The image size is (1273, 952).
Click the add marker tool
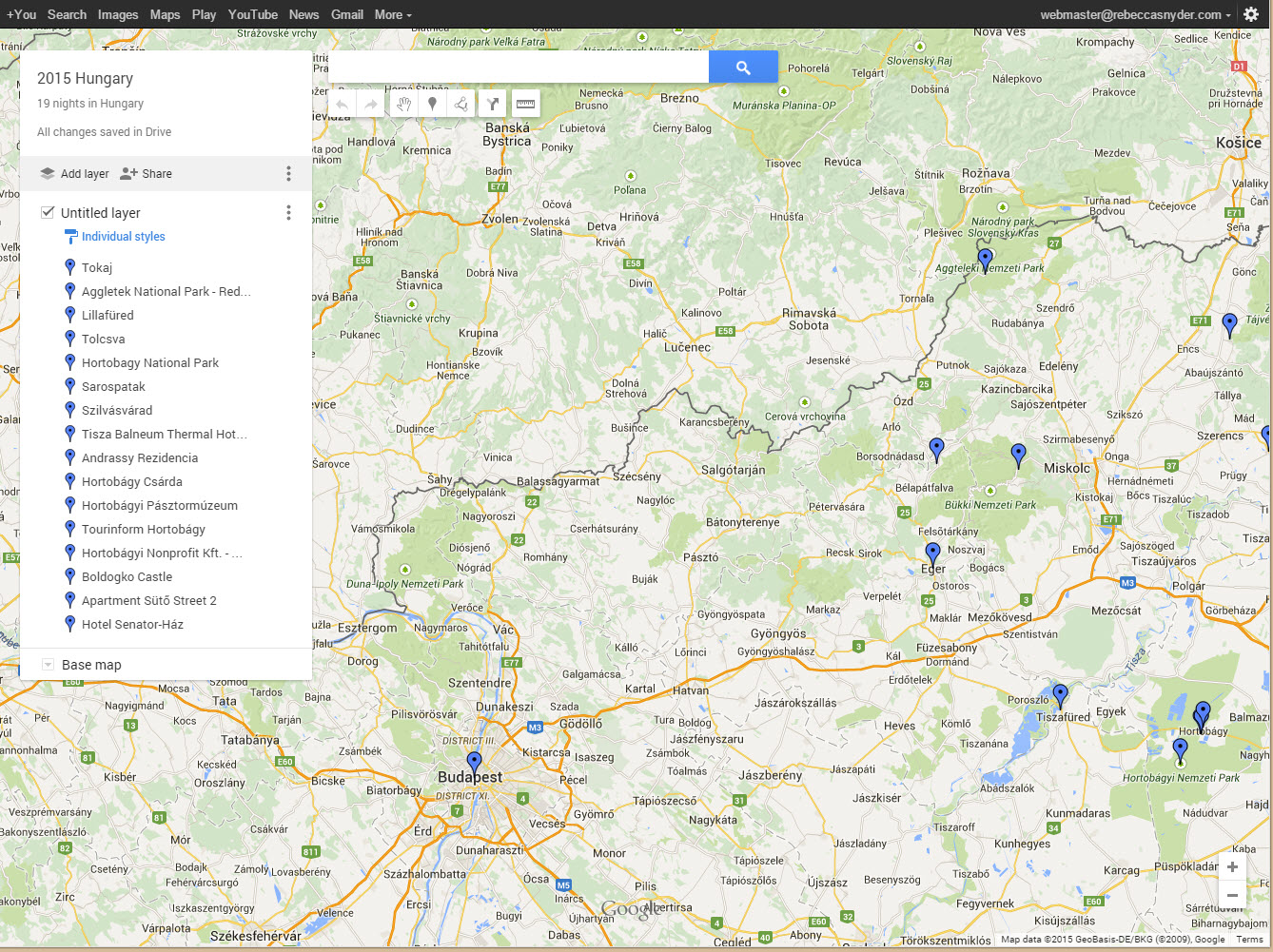(432, 104)
